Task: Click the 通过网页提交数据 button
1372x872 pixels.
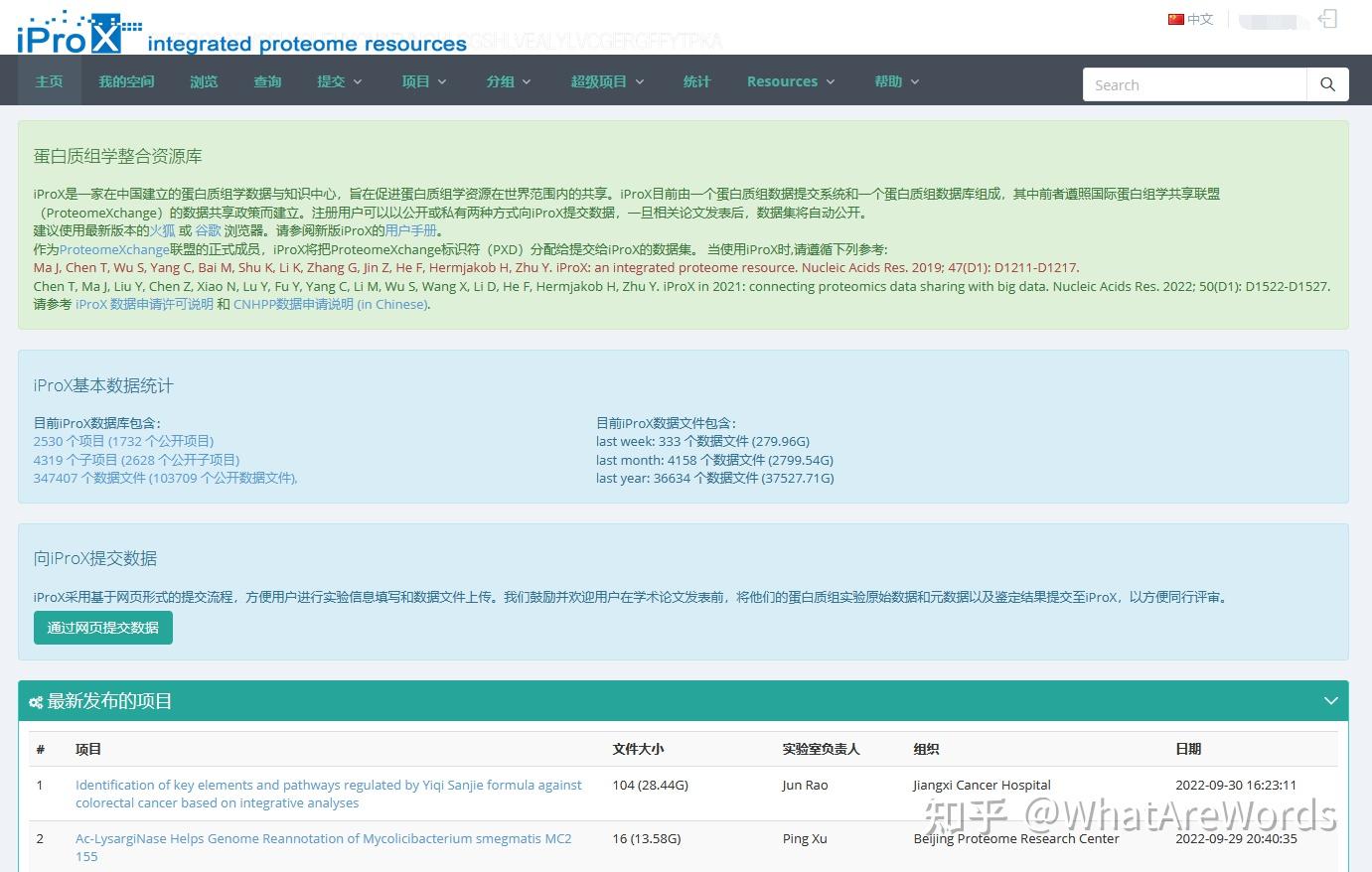Action: tap(103, 628)
